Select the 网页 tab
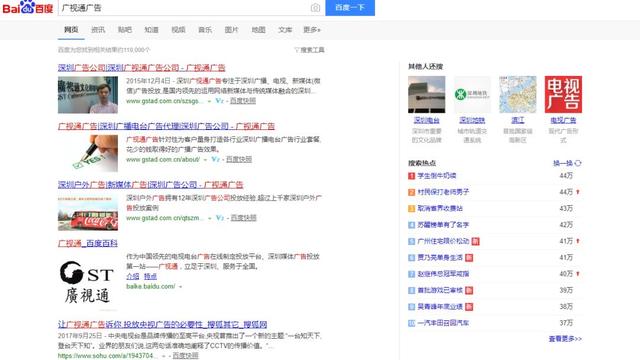Screen dimensions: 640x360 (x=71, y=30)
